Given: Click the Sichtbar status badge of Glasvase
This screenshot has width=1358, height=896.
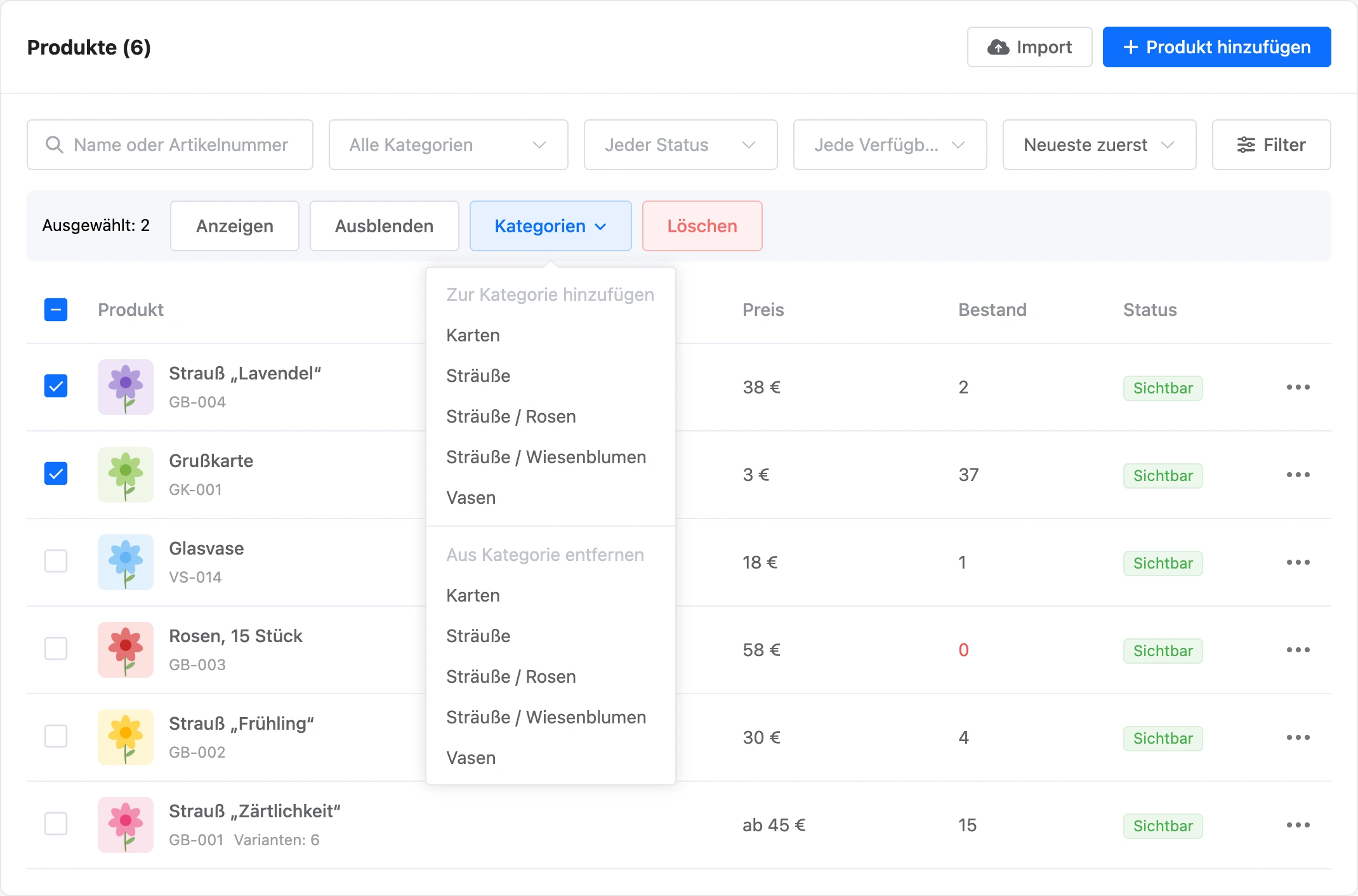Looking at the screenshot, I should pos(1163,563).
